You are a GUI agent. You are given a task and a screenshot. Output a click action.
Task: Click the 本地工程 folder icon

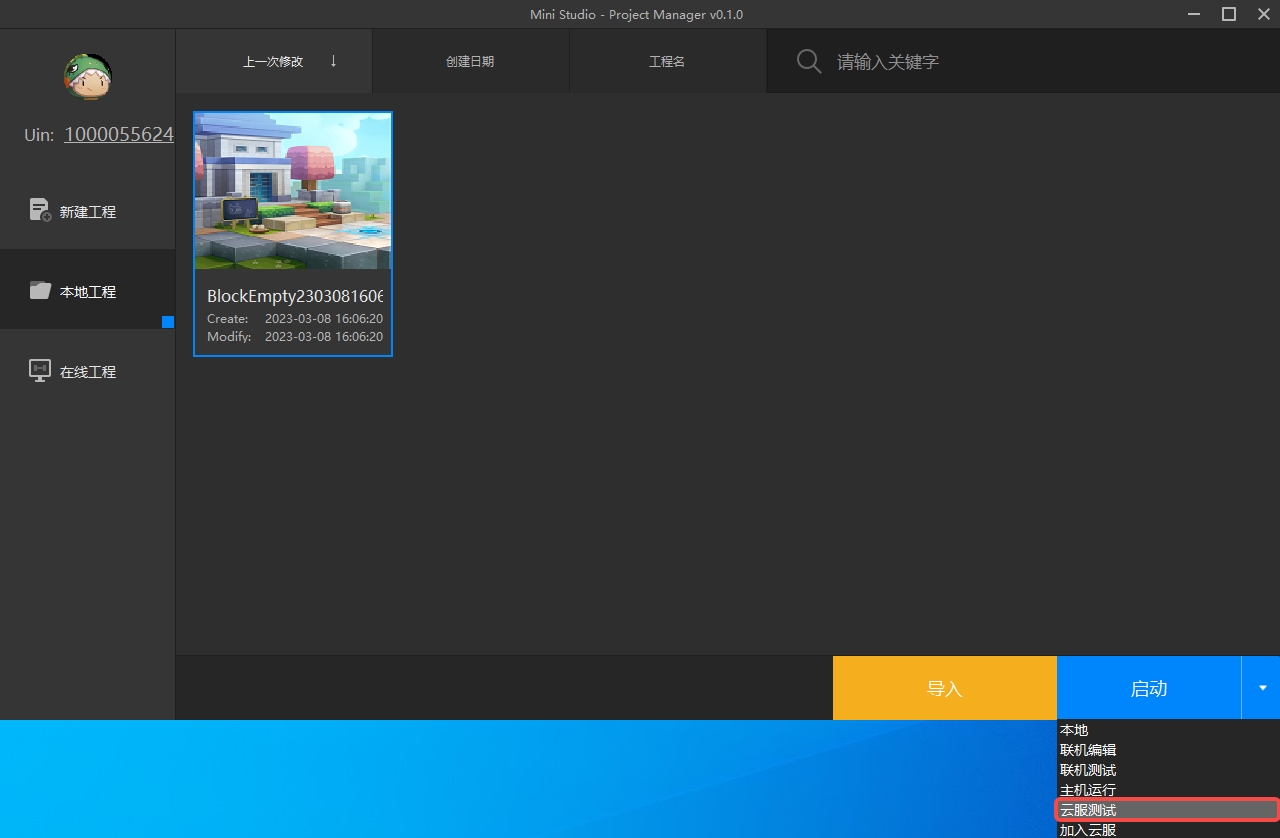(x=40, y=290)
